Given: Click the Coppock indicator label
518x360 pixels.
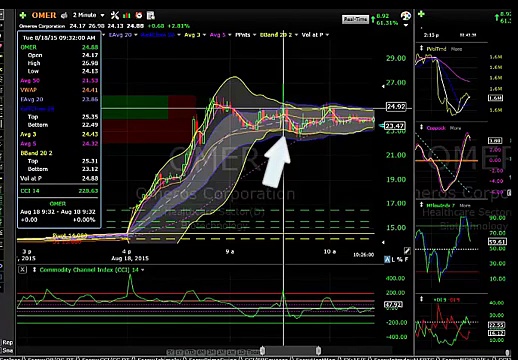Looking at the screenshot, I should coord(436,128).
